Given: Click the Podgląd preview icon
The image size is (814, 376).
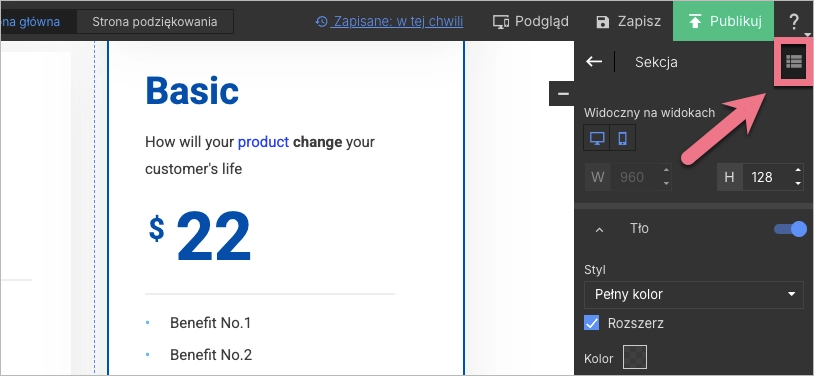Looking at the screenshot, I should (x=501, y=22).
